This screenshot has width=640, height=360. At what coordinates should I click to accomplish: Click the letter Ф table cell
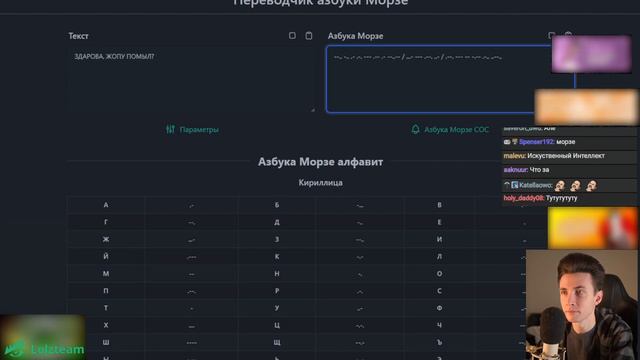click(439, 308)
